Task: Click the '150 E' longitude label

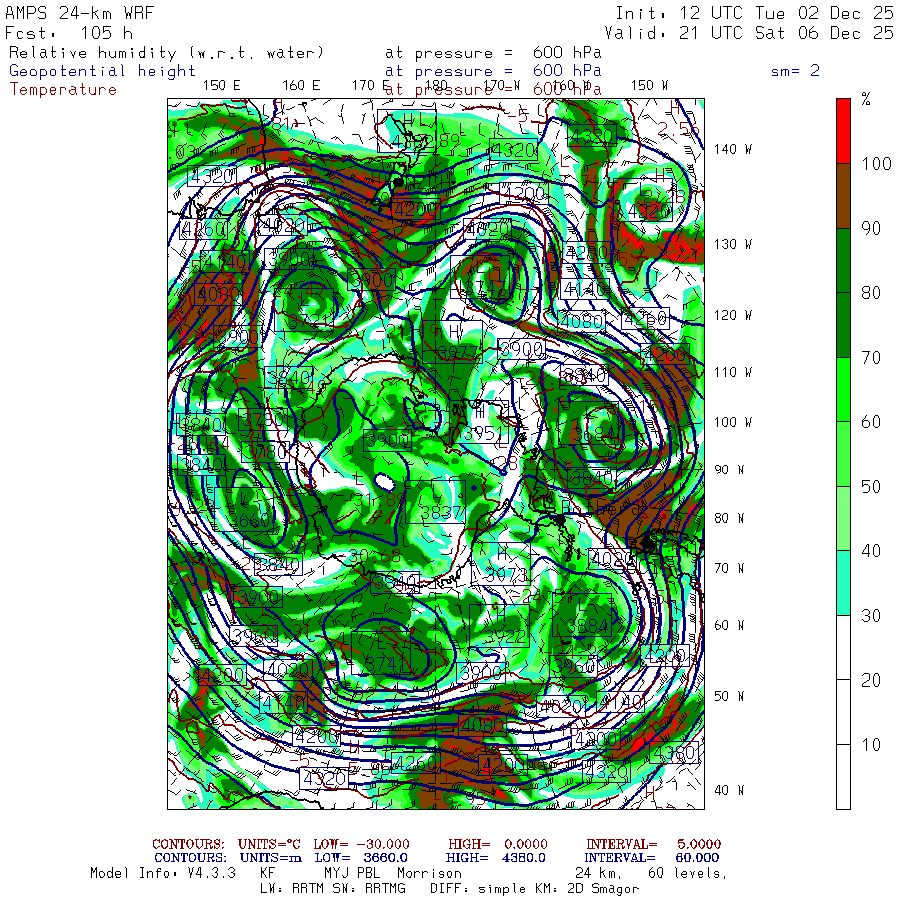Action: point(221,85)
